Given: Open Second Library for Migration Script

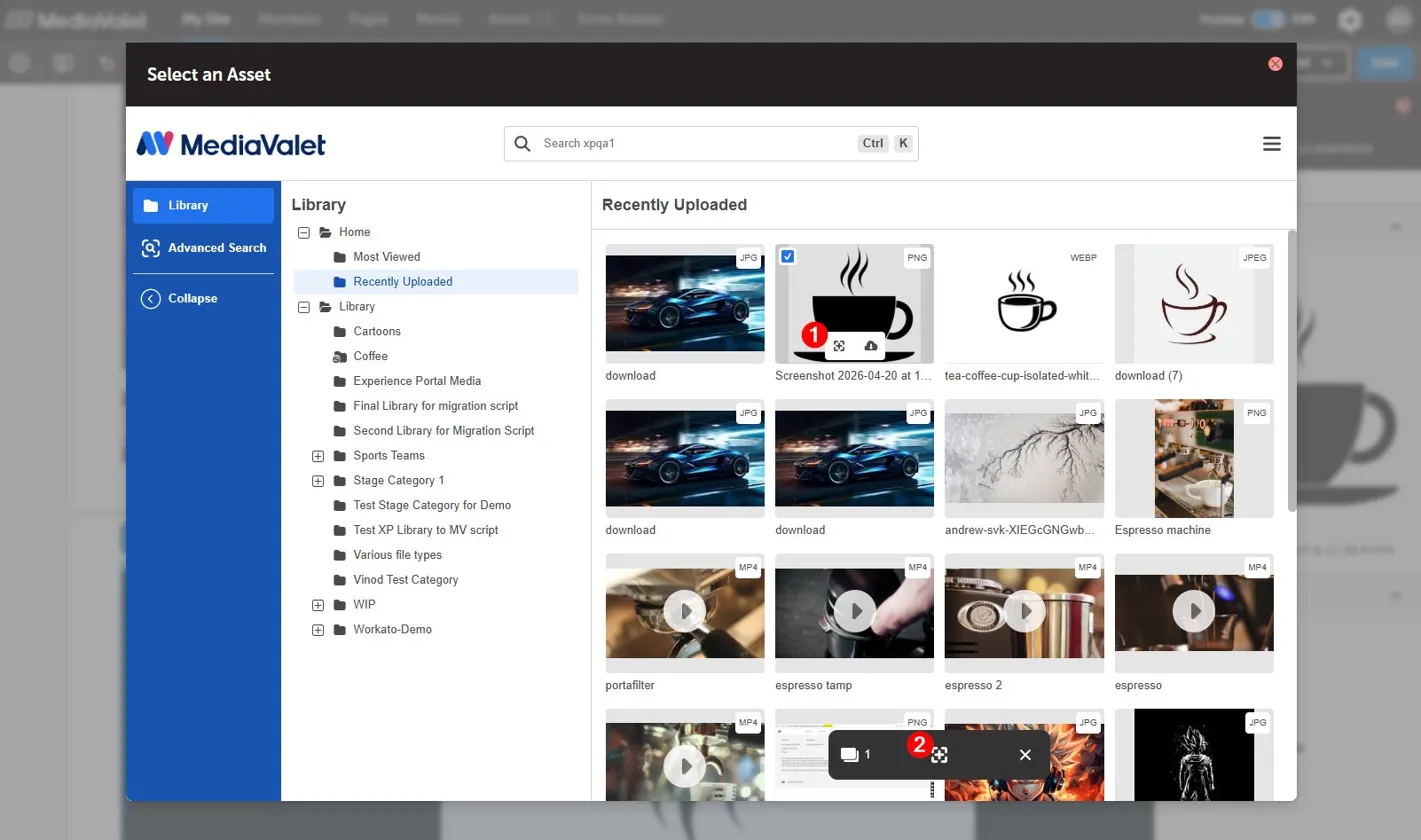Looking at the screenshot, I should (x=443, y=431).
